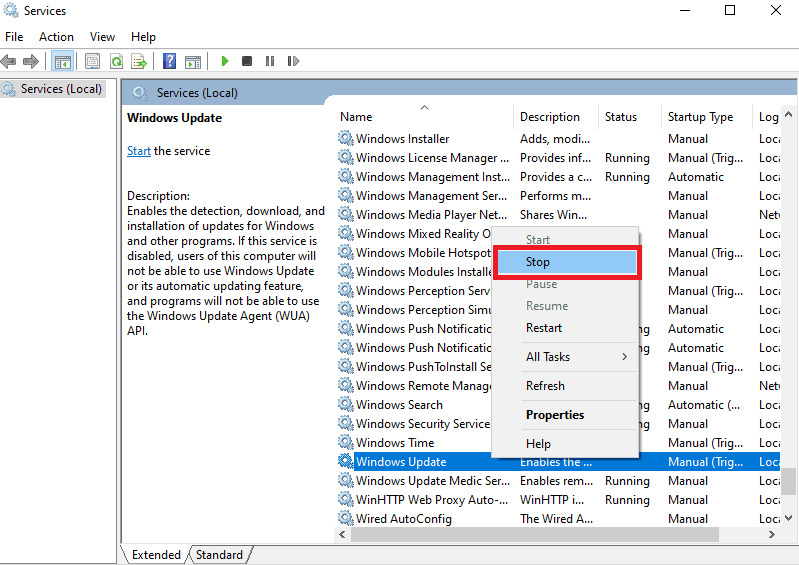Expand All Tasks submenu in context menu
Image resolution: width=799 pixels, height=565 pixels.
point(567,357)
